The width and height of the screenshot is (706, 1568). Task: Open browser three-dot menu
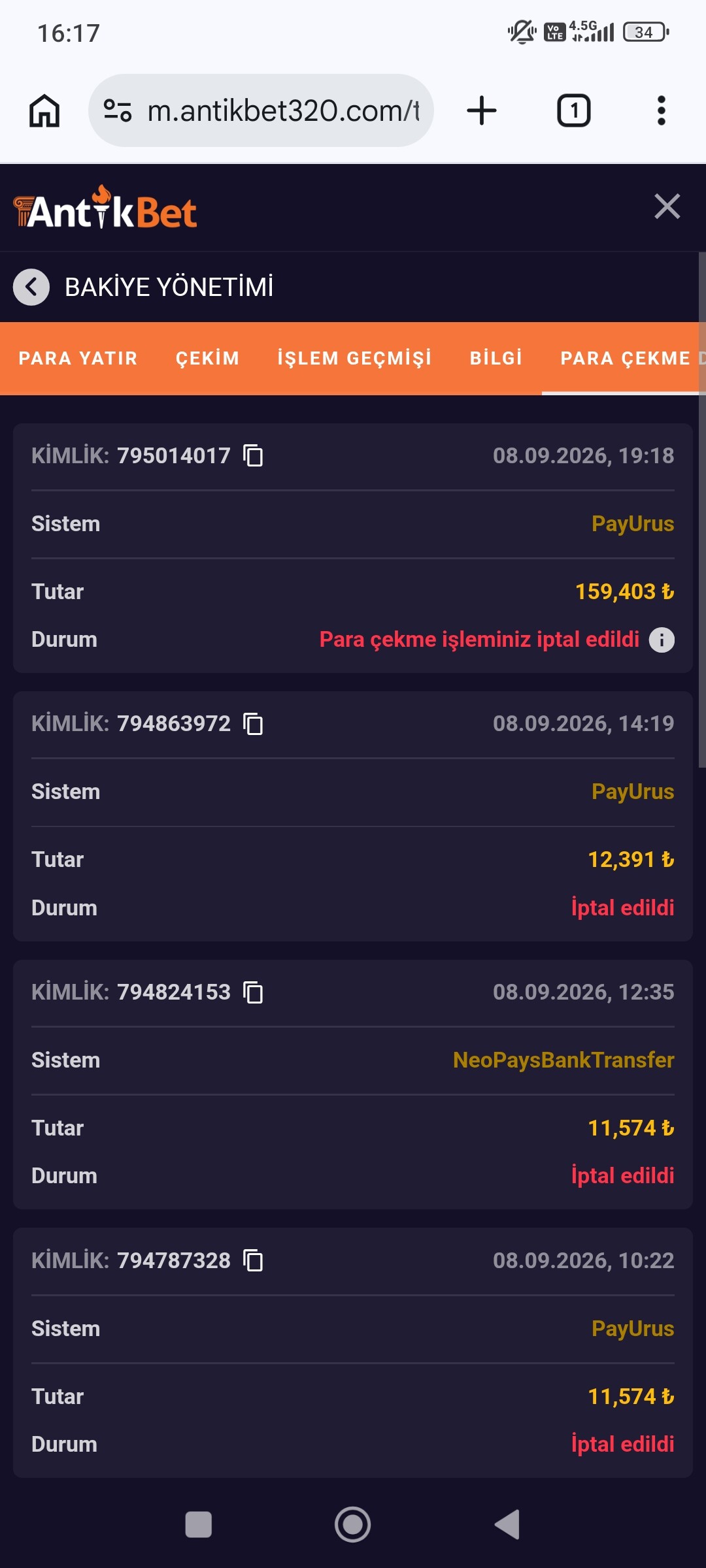[662, 110]
